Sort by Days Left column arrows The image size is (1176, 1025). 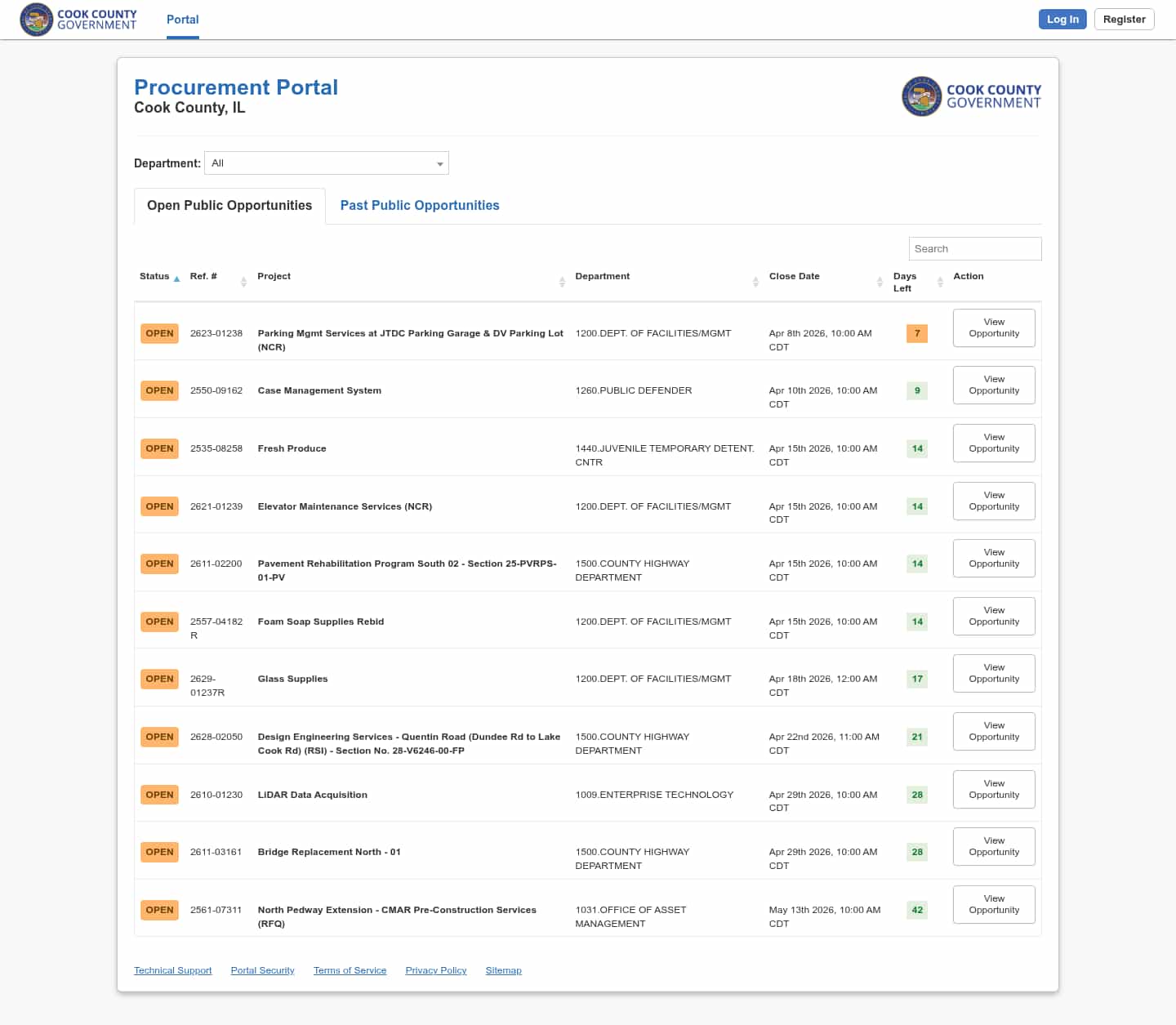pyautogui.click(x=940, y=282)
